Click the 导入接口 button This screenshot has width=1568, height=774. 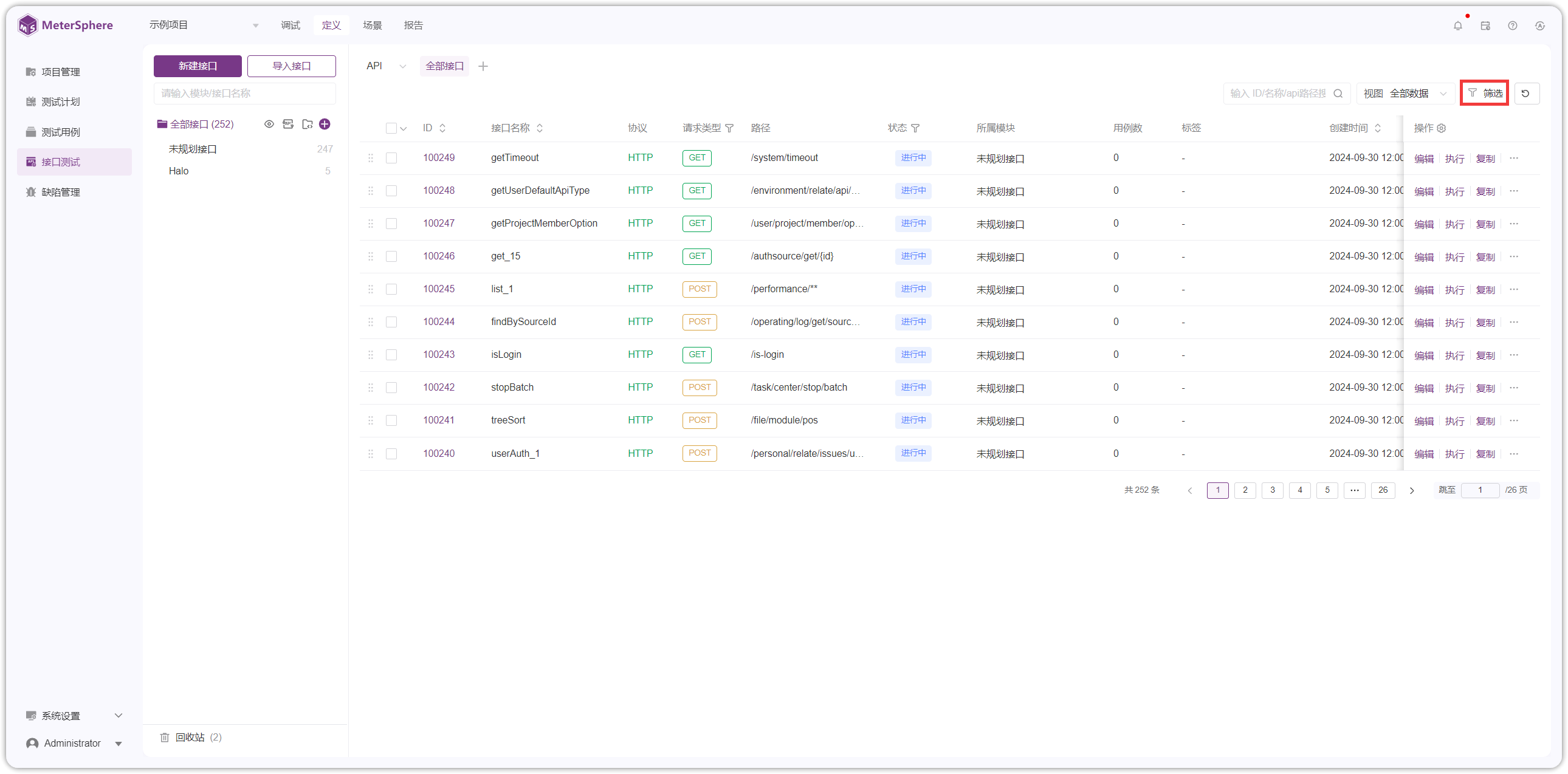click(x=291, y=66)
